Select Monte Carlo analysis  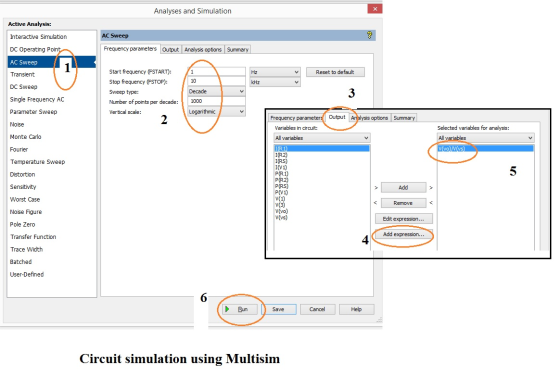pos(26,137)
